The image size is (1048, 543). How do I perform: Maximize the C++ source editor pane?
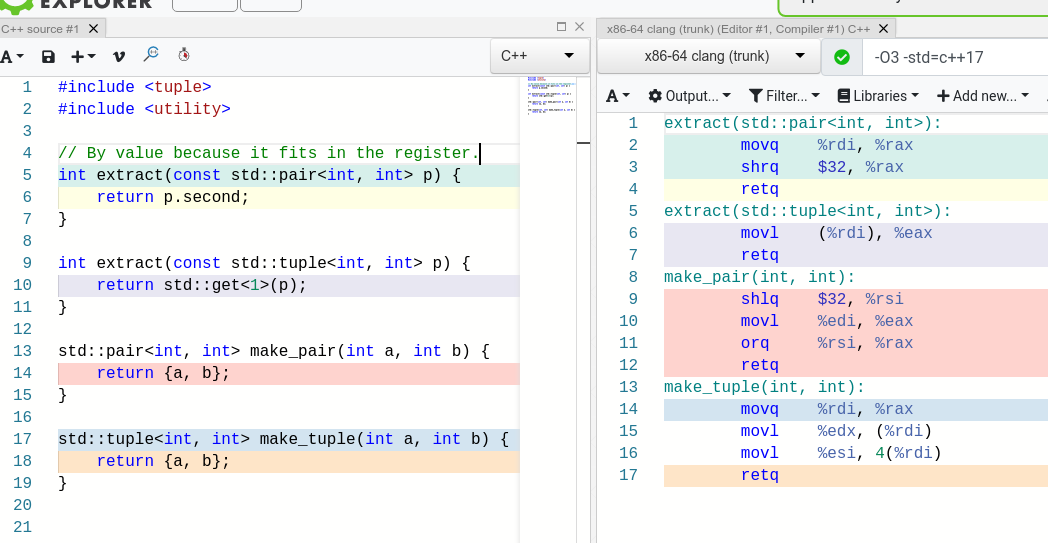[561, 27]
